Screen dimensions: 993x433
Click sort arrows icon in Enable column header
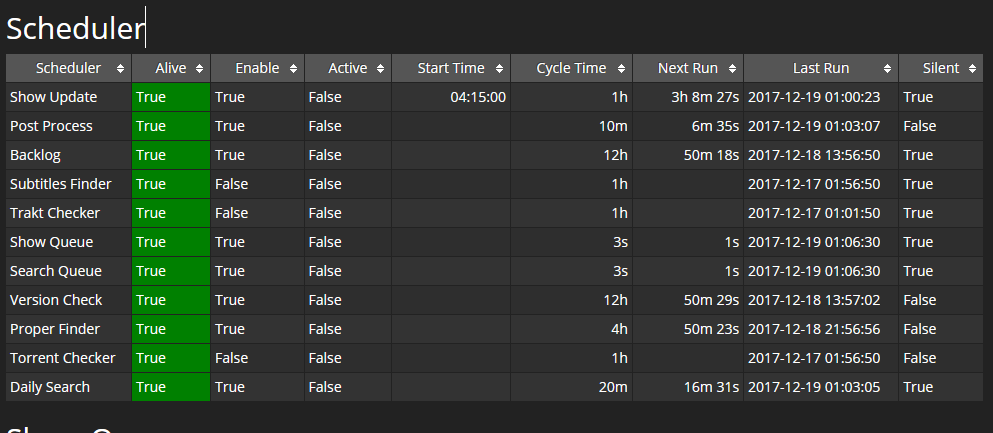(x=294, y=69)
